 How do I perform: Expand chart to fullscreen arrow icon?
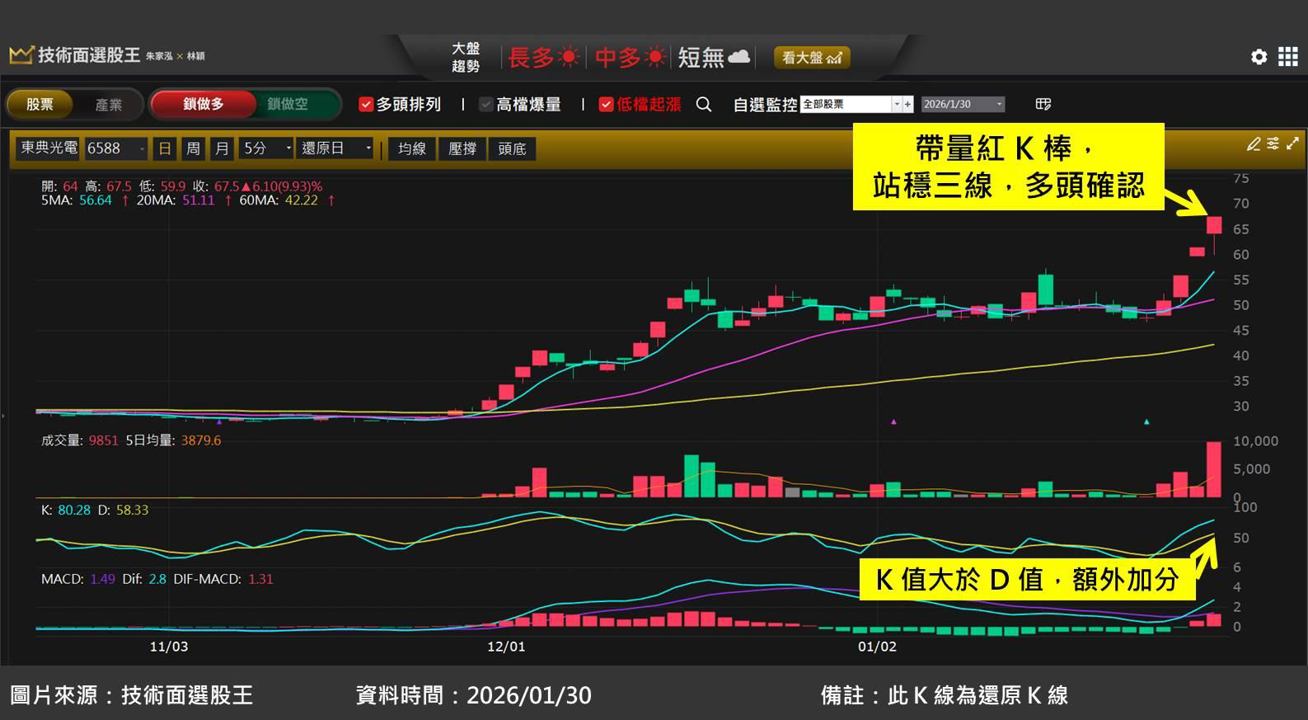(x=1293, y=144)
